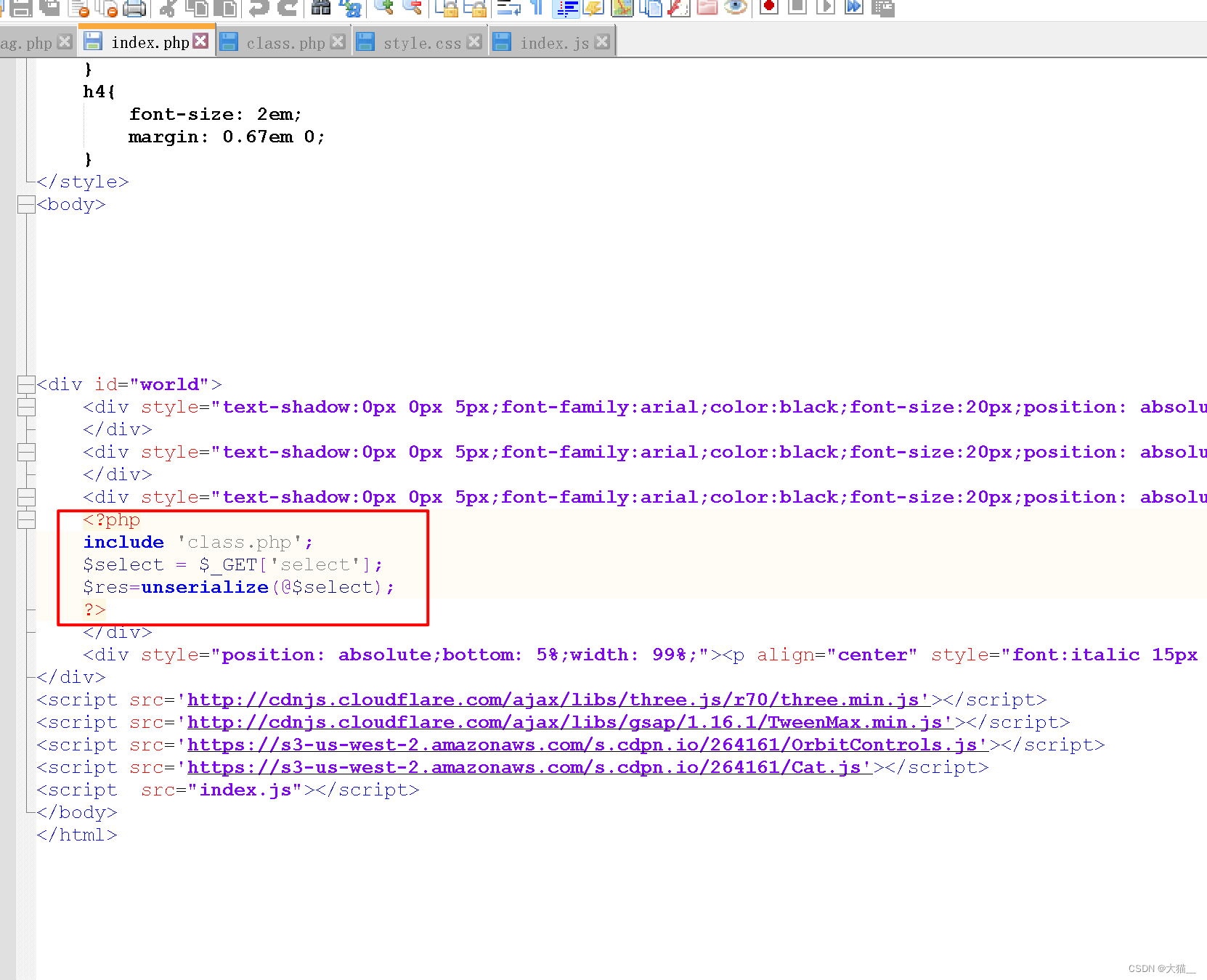
Task: Click the unserialize(@$select) line
Action: (x=239, y=587)
